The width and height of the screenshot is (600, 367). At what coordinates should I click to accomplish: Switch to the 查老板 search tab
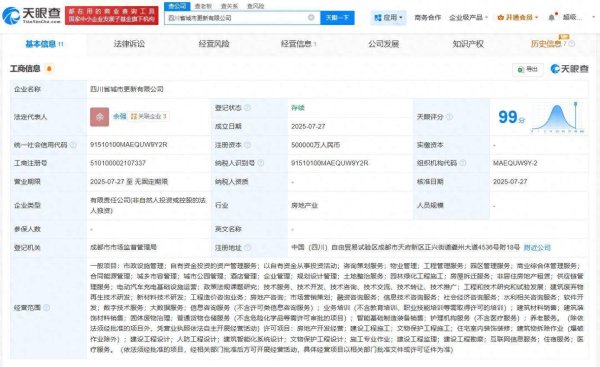pos(203,6)
